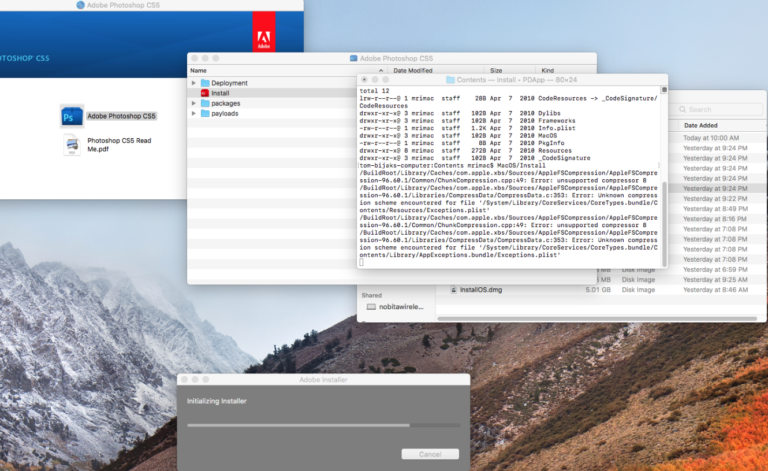Image resolution: width=768 pixels, height=471 pixels.
Task: Click the 'Yesterday at 9:25 AM' date entry
Action: click(x=715, y=280)
